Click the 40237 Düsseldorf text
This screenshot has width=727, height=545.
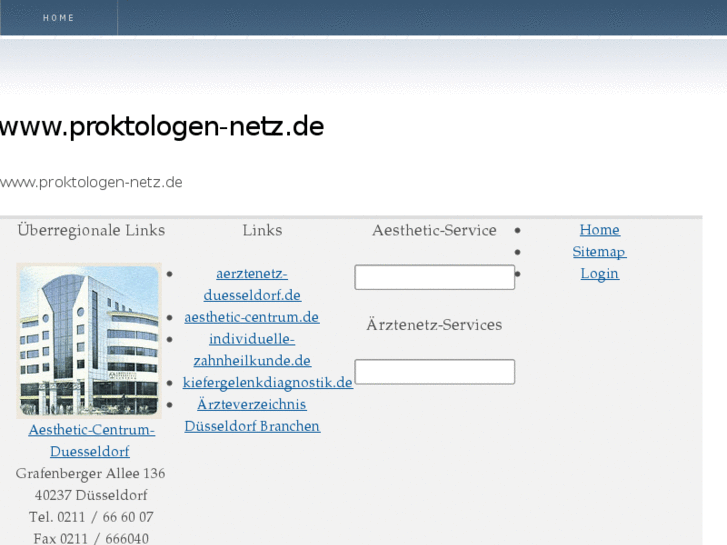click(91, 495)
